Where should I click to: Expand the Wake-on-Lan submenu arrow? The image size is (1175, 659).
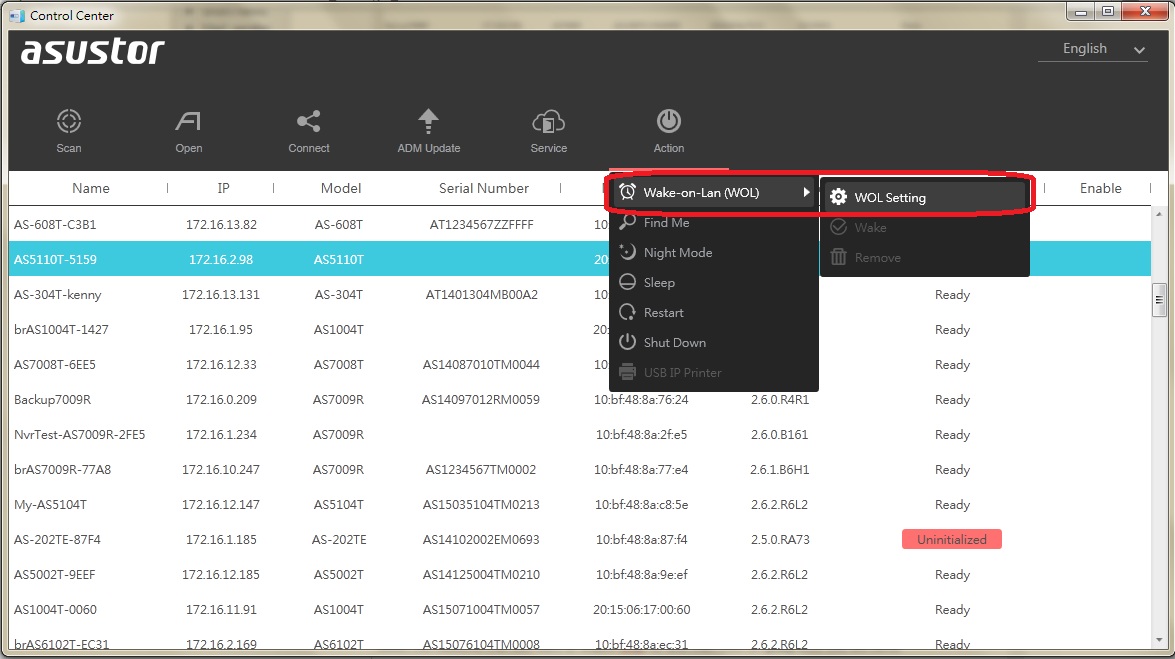tap(806, 192)
